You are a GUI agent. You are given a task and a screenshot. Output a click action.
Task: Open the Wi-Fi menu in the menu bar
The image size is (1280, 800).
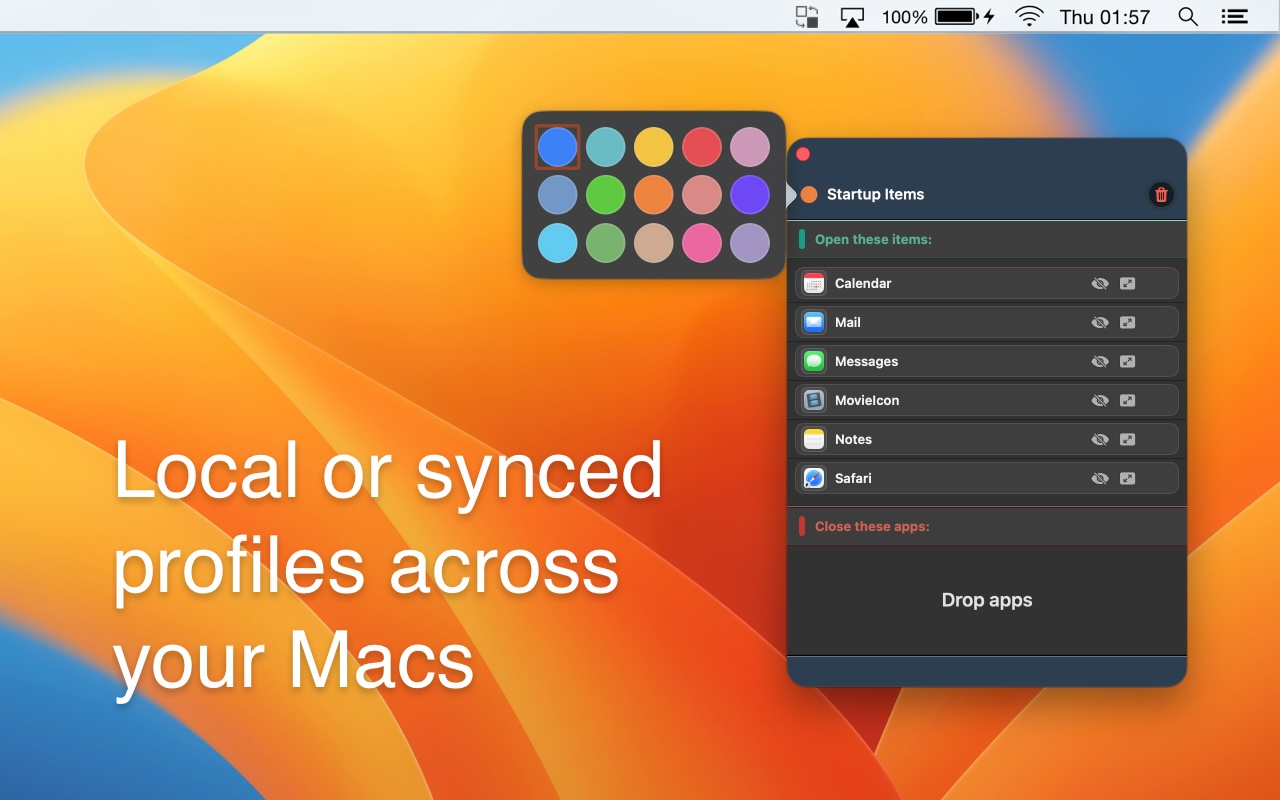1029,16
